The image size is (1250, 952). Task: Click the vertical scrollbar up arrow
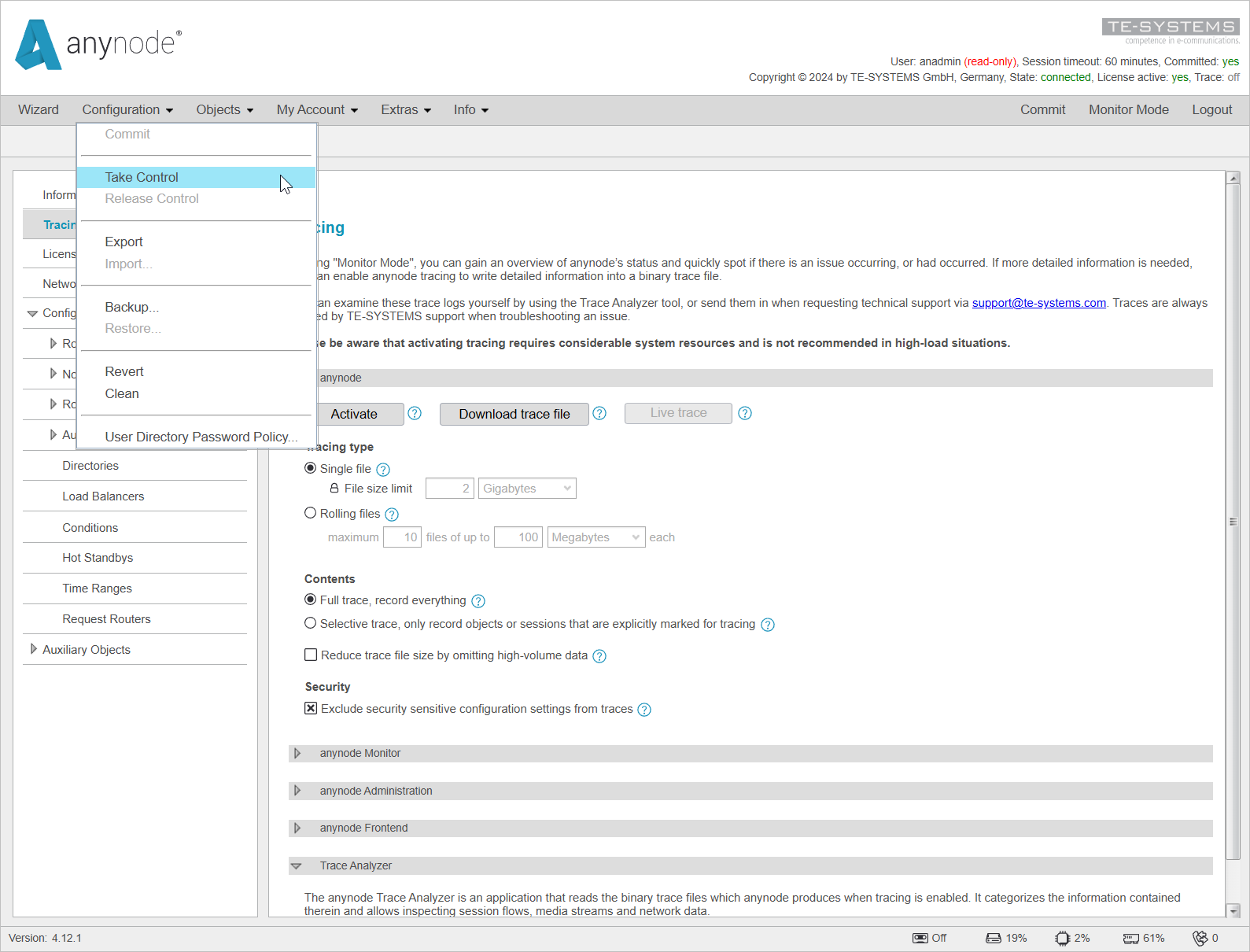pos(1233,178)
